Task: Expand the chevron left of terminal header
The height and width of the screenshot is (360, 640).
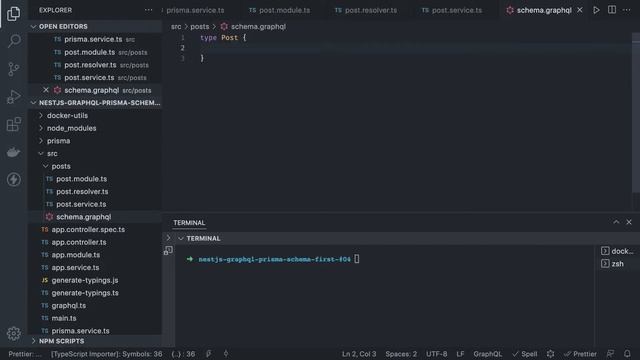Action: pos(168,238)
